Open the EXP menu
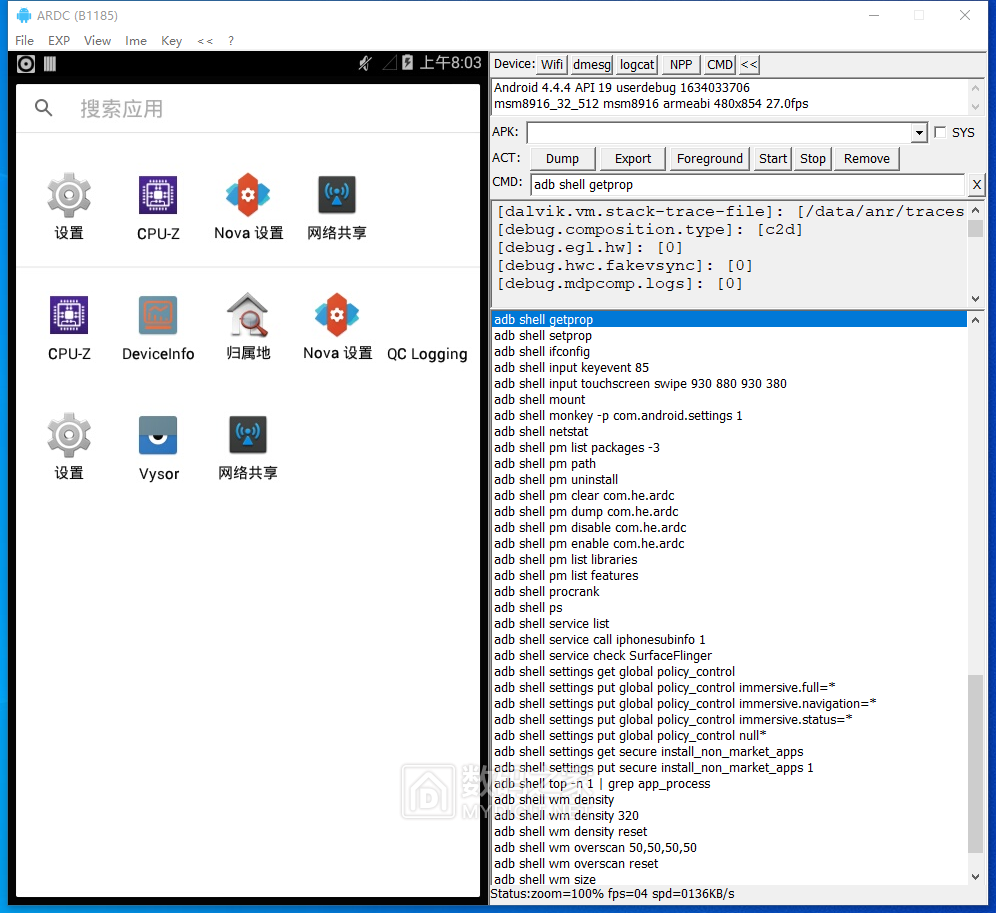The width and height of the screenshot is (996, 913). tap(59, 41)
